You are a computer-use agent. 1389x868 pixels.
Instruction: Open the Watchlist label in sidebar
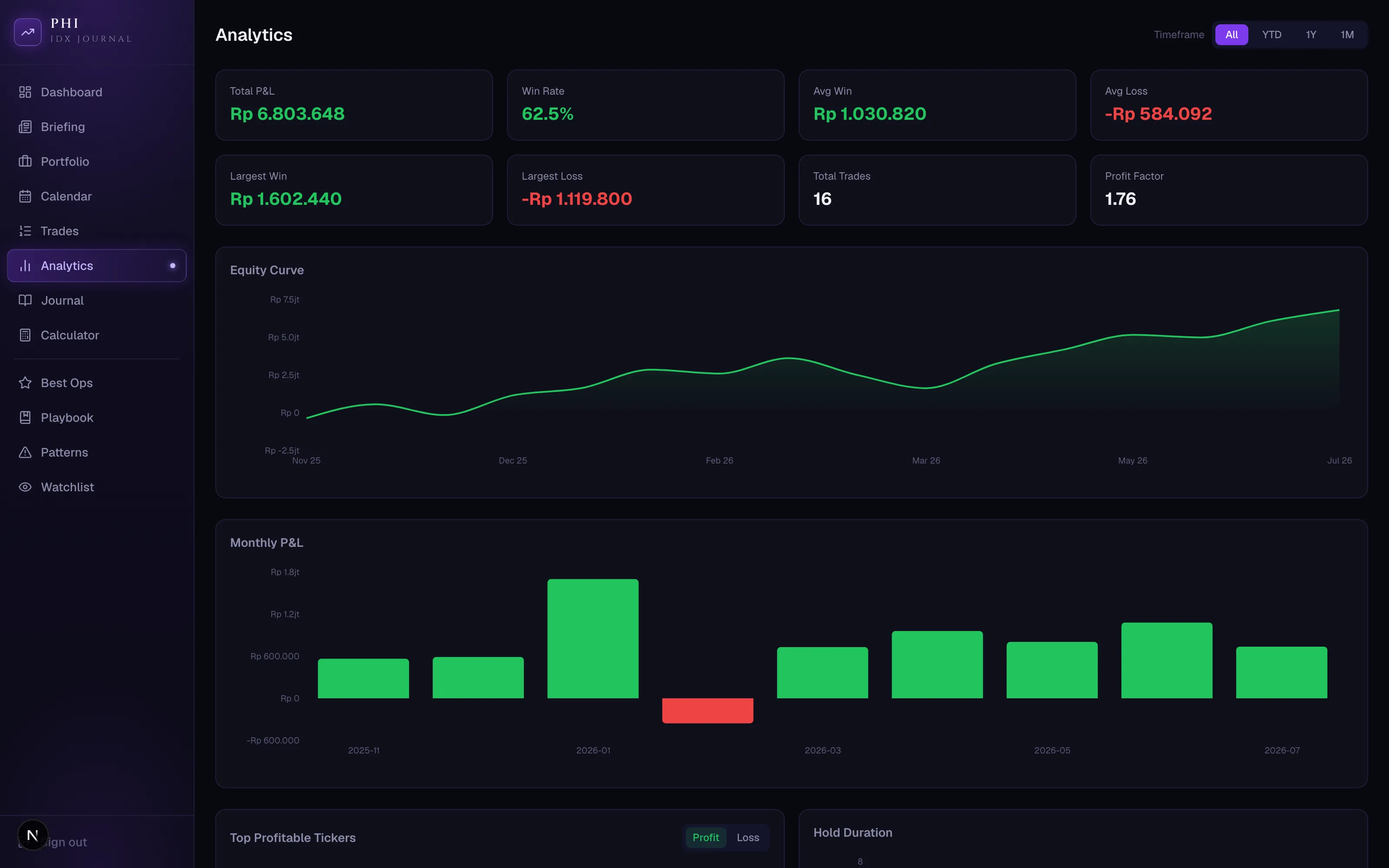67,487
